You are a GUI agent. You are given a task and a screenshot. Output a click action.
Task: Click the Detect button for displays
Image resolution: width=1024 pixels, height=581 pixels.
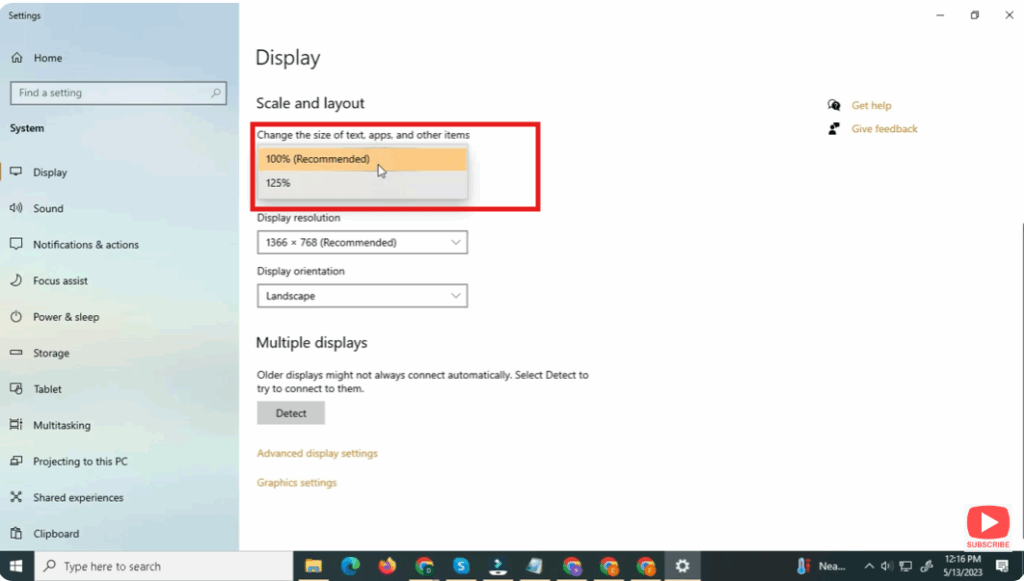click(291, 412)
